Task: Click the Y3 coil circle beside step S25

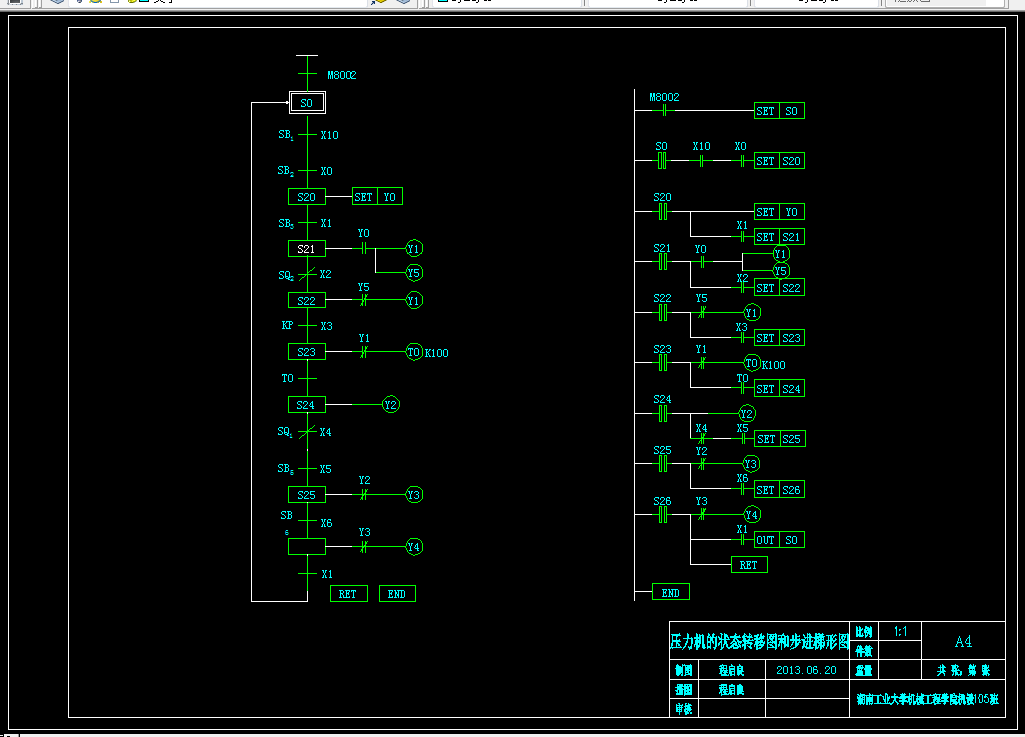Action: click(x=414, y=495)
